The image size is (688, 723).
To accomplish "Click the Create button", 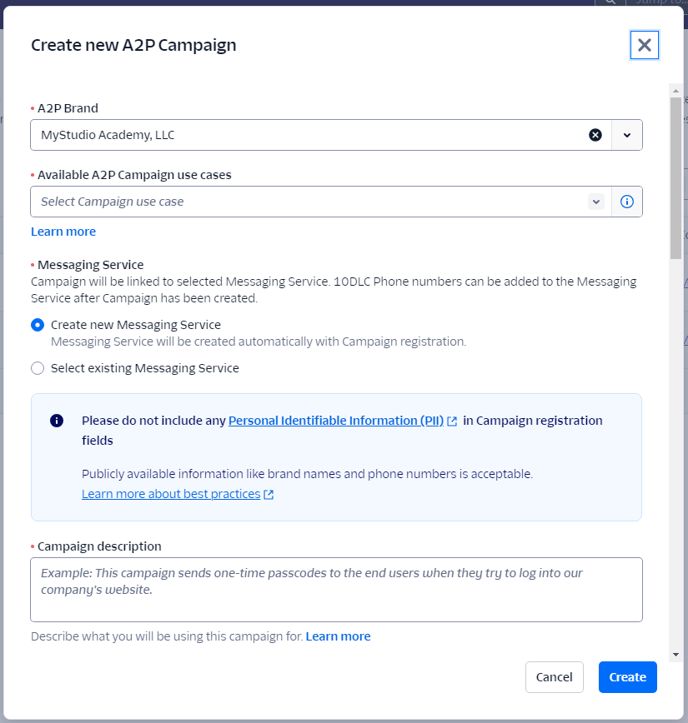I will 628,677.
